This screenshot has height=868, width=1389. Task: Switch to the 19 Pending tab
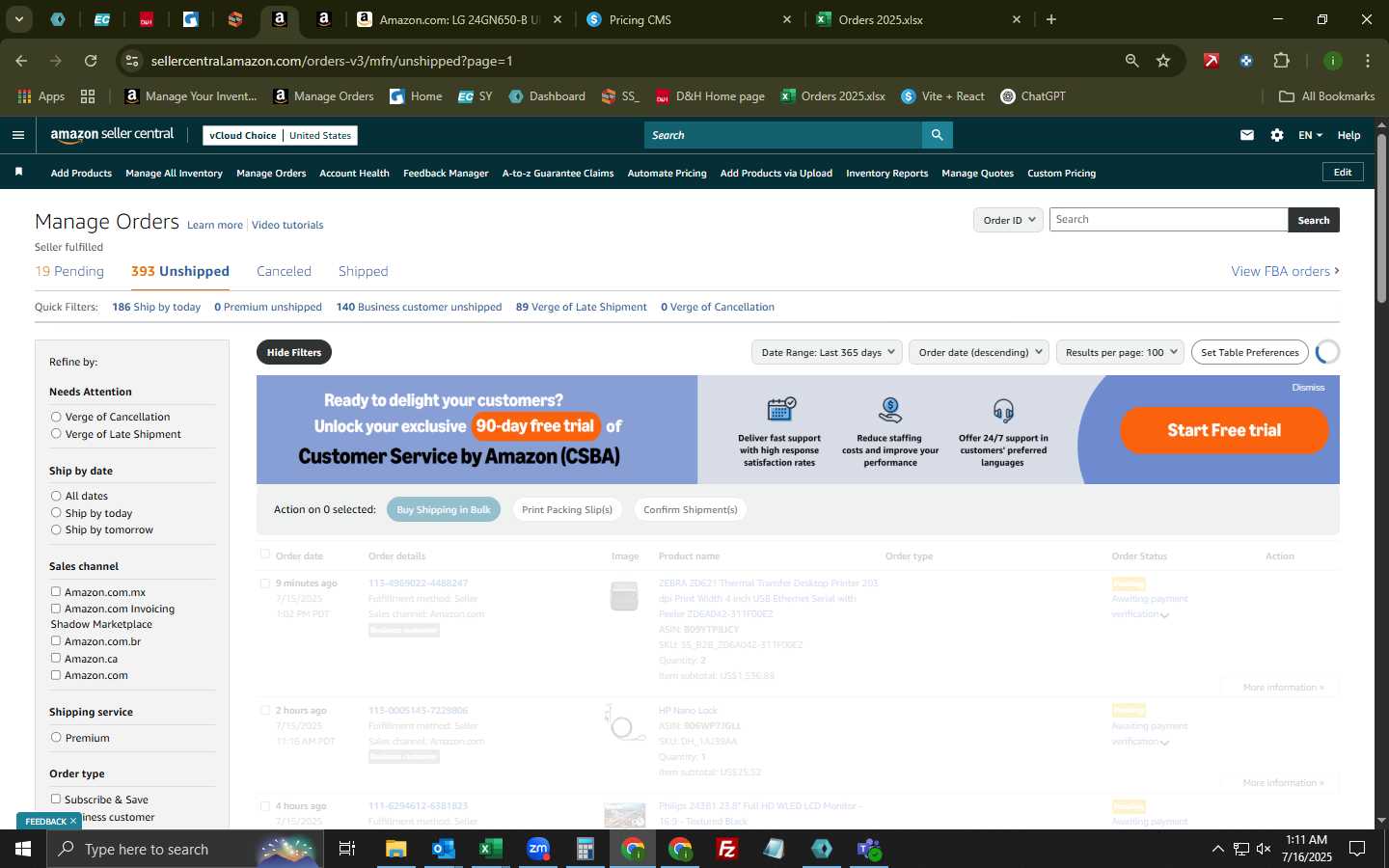[x=69, y=271]
